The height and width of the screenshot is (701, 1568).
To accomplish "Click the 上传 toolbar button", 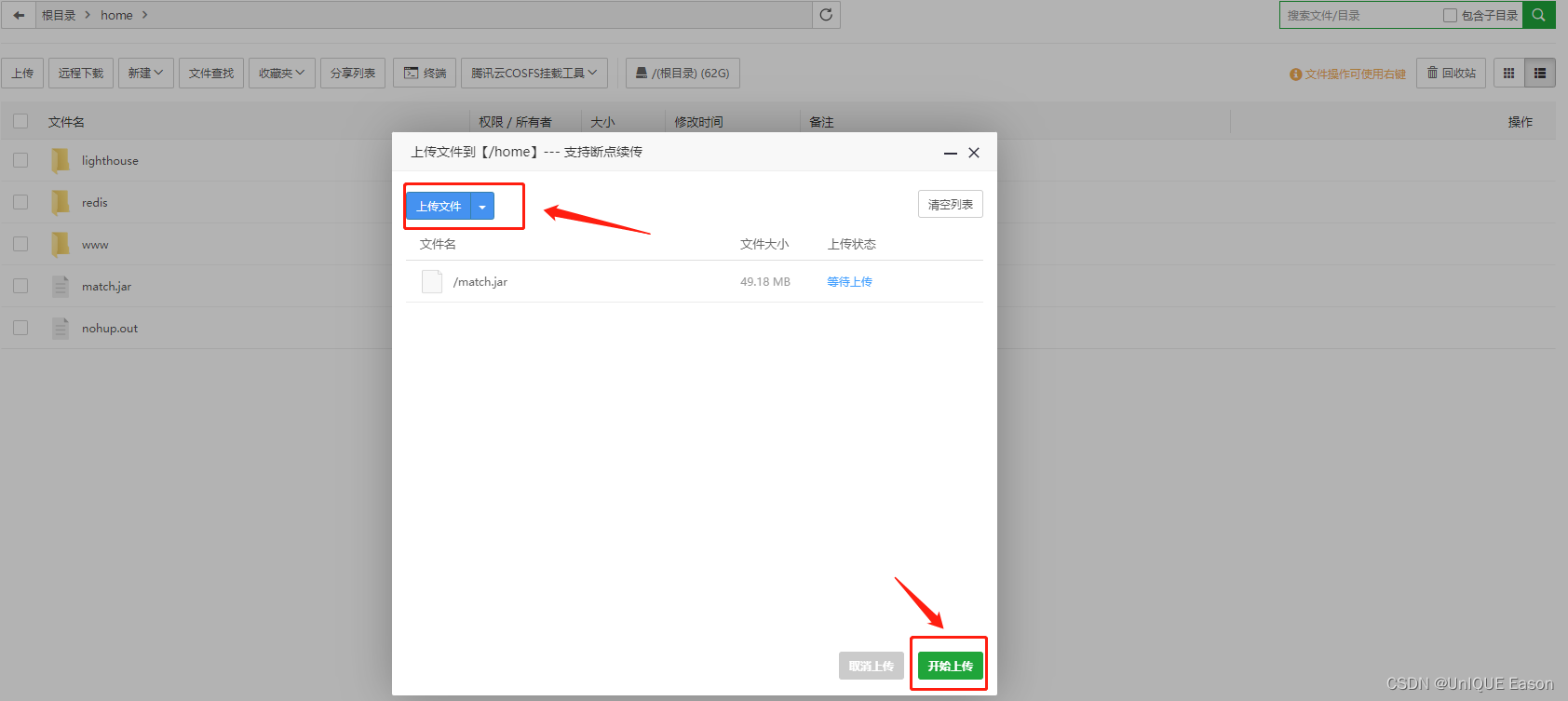I will pos(23,73).
